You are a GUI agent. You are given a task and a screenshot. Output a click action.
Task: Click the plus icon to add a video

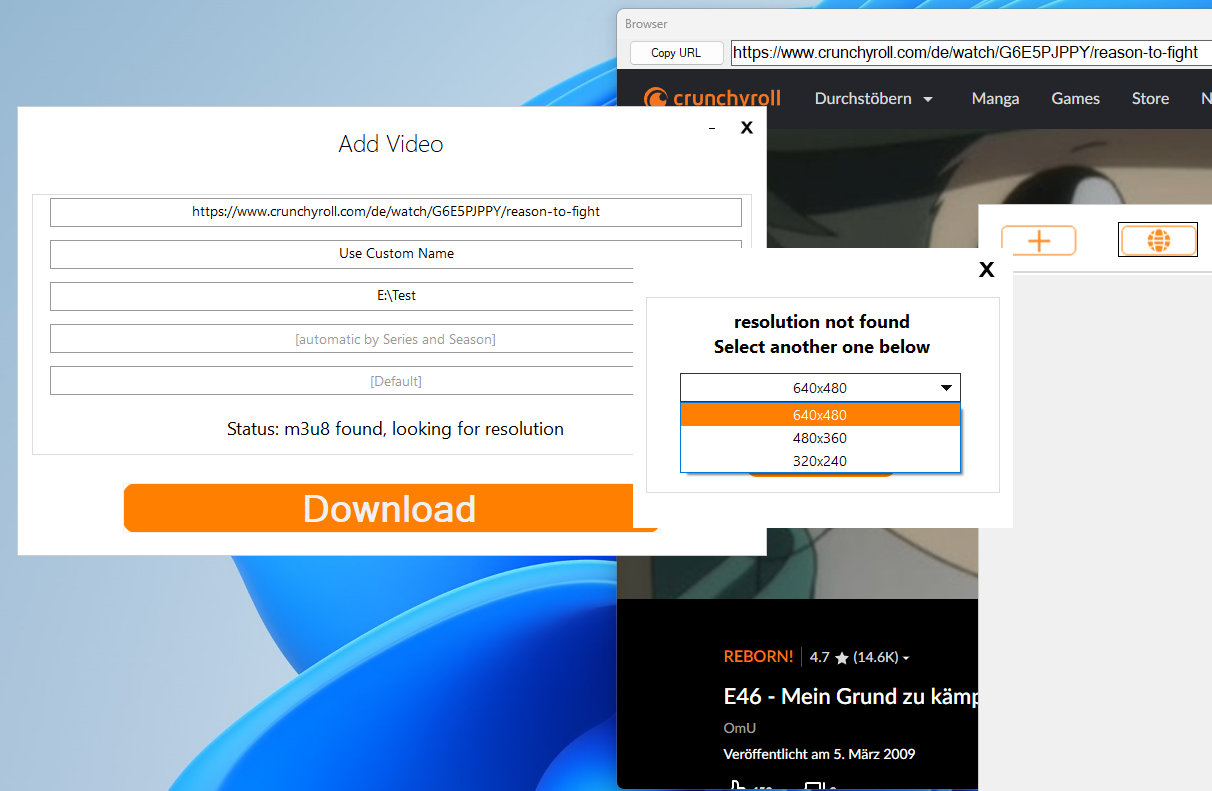tap(1039, 240)
